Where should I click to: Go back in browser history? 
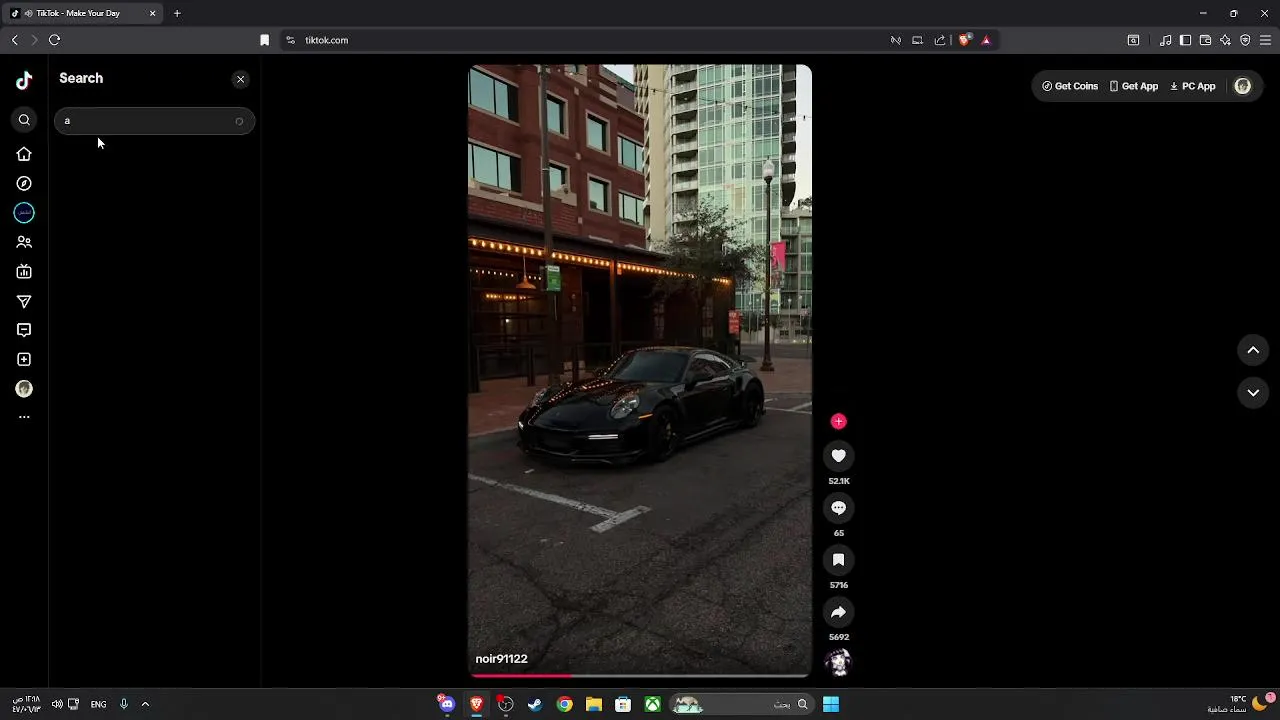point(14,40)
